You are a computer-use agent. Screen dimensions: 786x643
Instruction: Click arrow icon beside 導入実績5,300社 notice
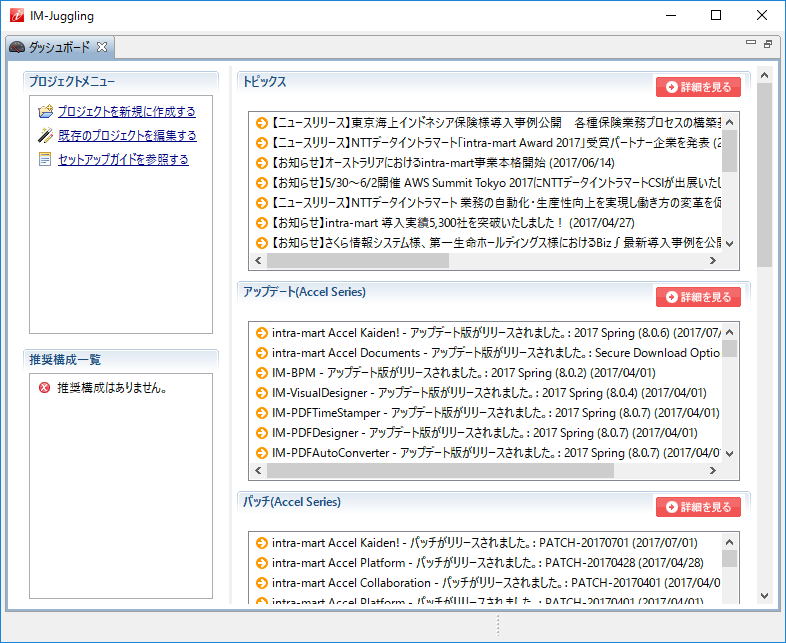click(x=262, y=223)
